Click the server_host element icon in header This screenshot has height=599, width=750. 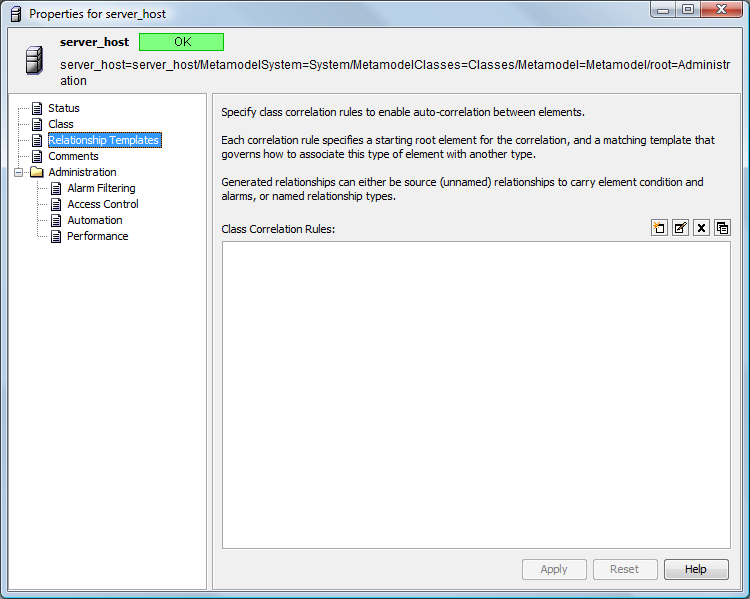(34, 60)
